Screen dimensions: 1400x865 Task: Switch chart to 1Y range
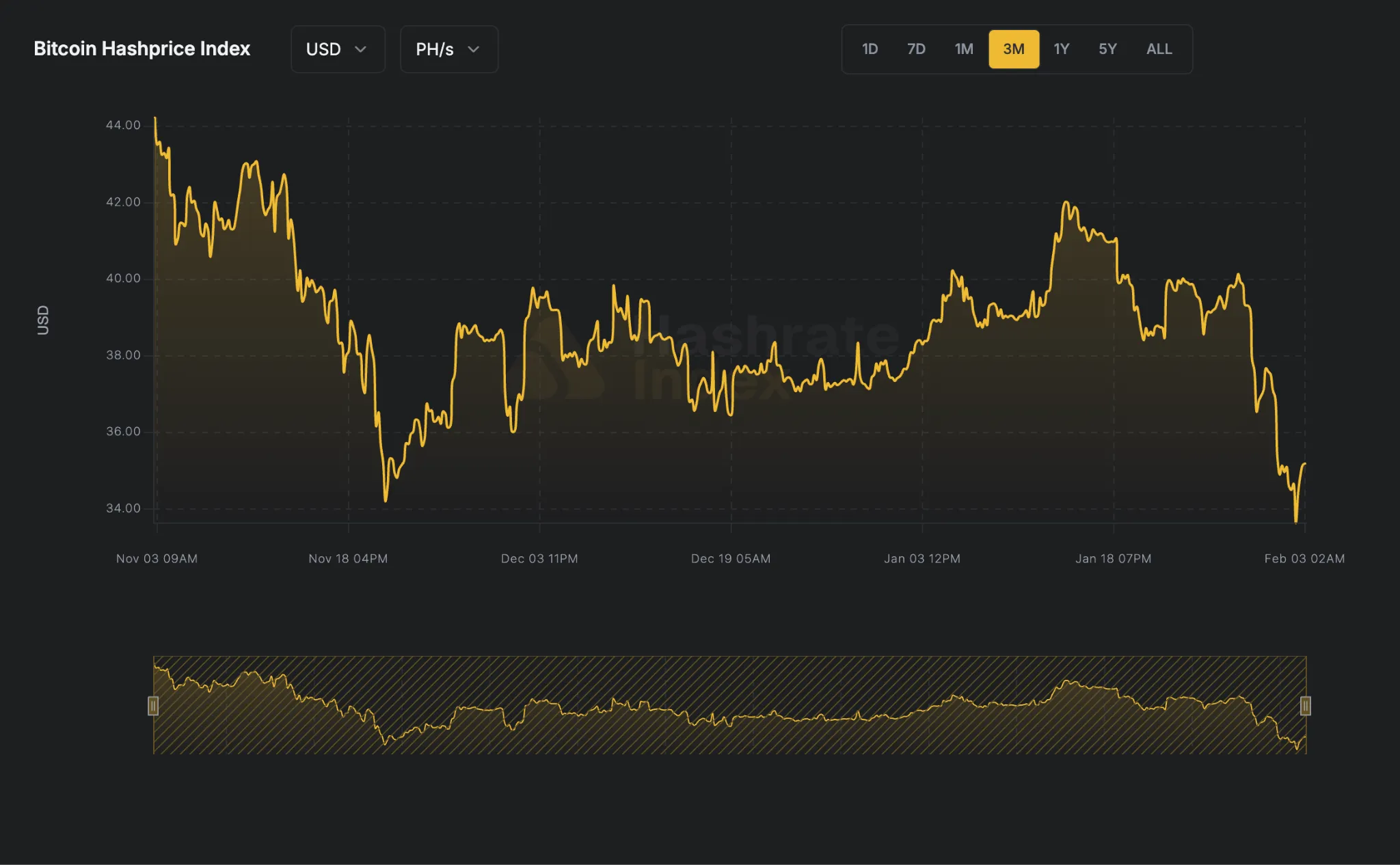tap(1061, 49)
